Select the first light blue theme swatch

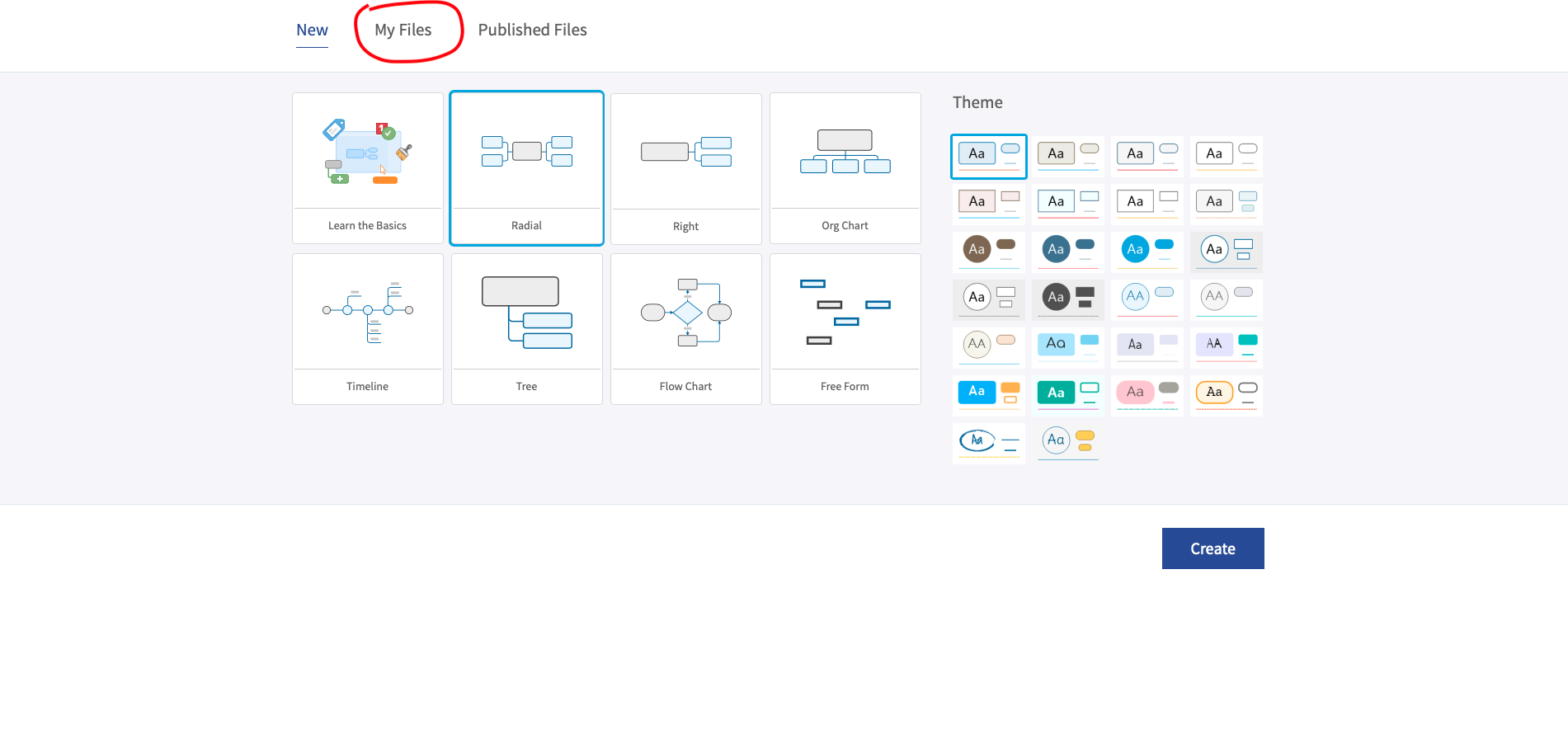988,156
